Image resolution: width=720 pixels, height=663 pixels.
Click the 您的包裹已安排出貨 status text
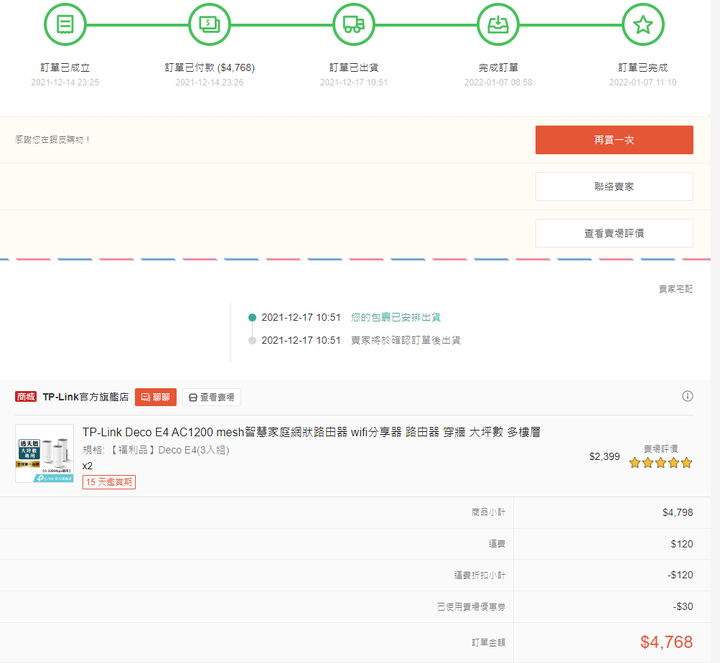[396, 317]
